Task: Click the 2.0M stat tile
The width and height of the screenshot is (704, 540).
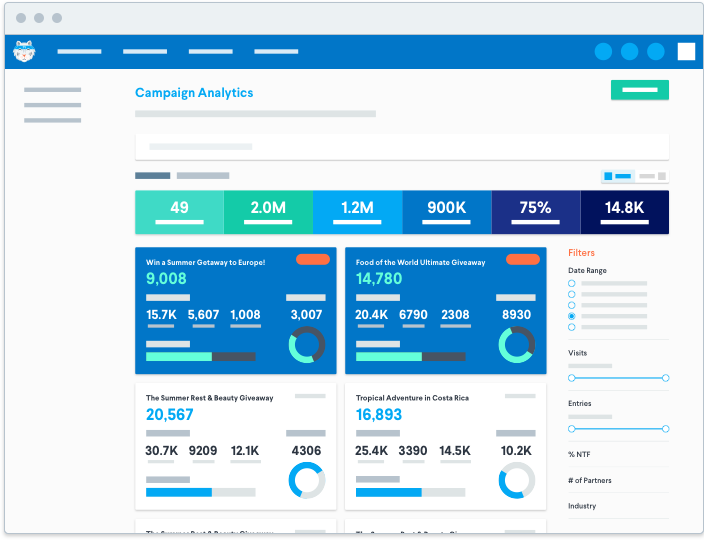Action: tap(268, 212)
